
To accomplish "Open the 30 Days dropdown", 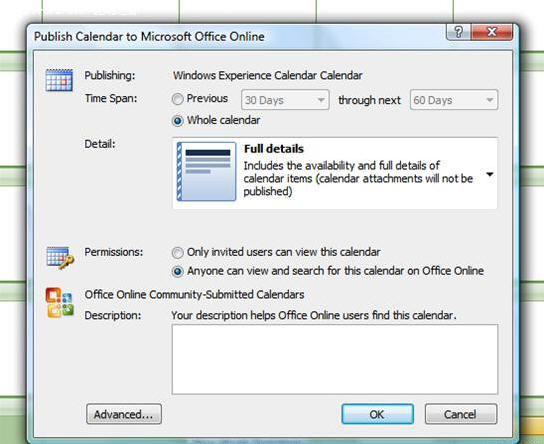I will [x=285, y=100].
